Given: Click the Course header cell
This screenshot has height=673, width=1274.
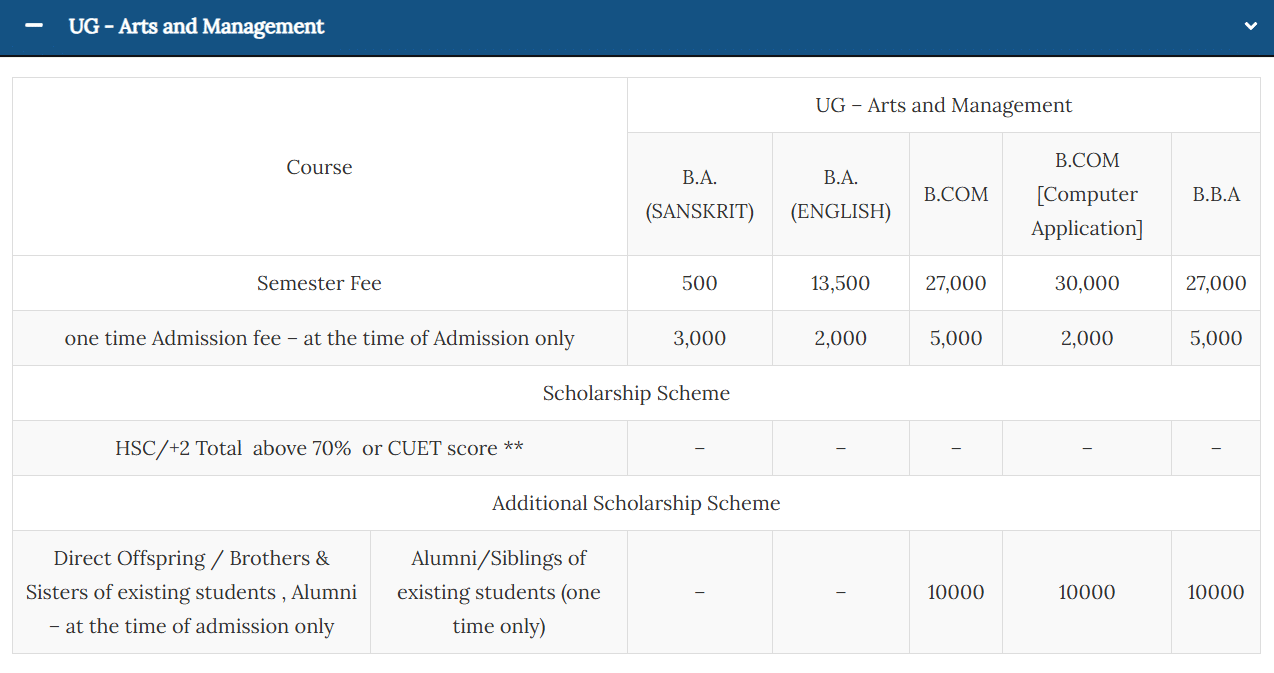Looking at the screenshot, I should tap(319, 167).
